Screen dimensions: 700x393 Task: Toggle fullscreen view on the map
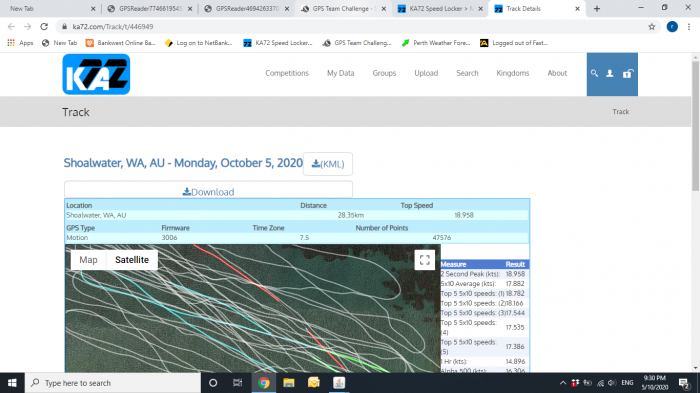[425, 259]
